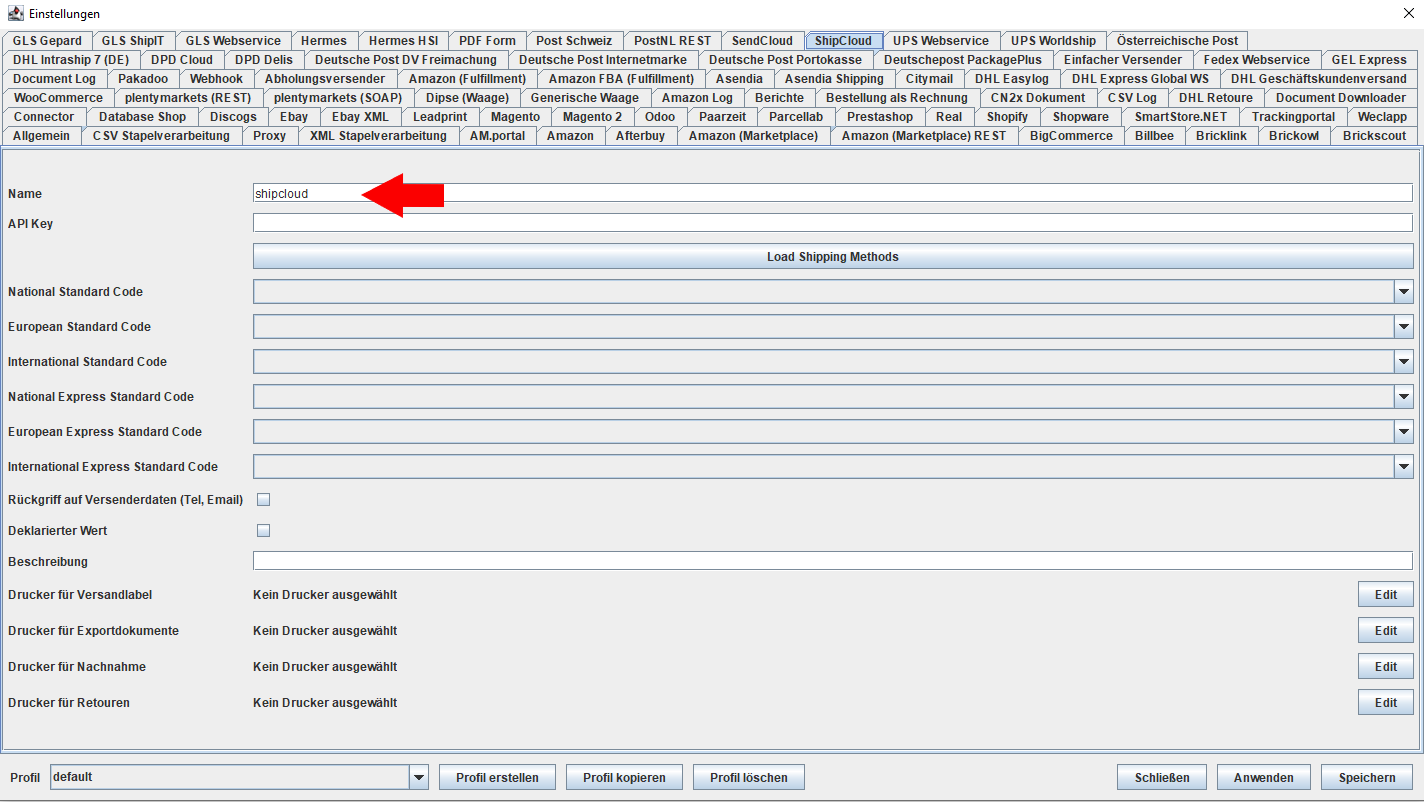The image size is (1424, 802).
Task: Click Profil löschen button
Action: (x=749, y=777)
